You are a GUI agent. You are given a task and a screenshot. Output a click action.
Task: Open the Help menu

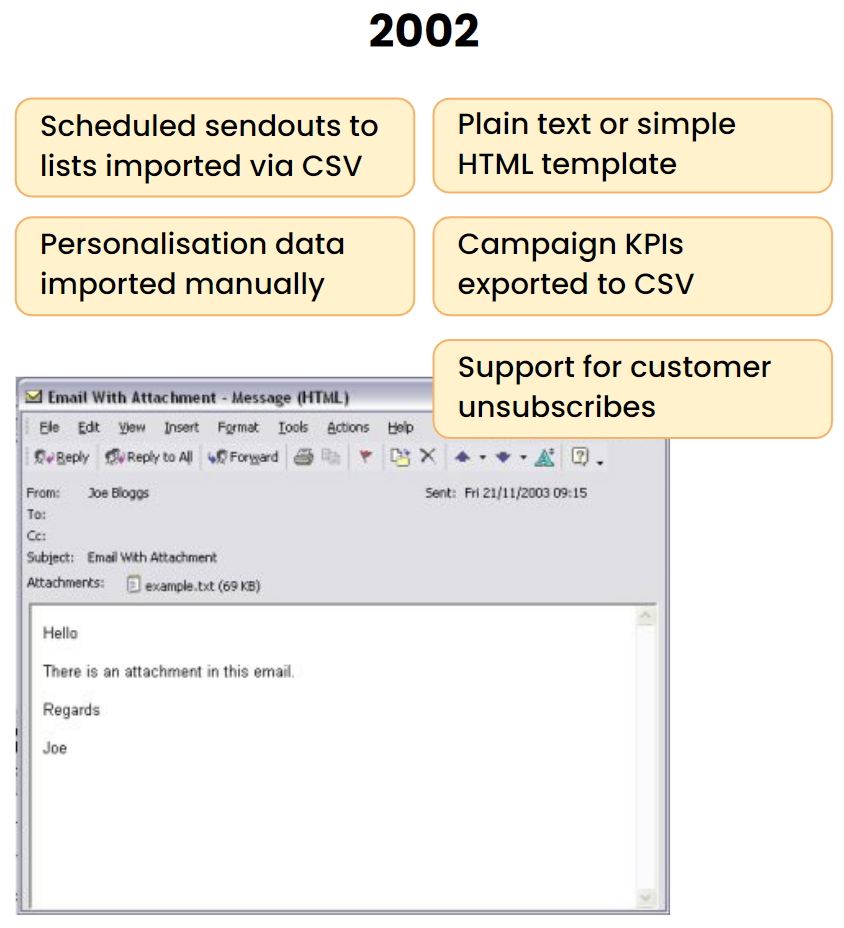pyautogui.click(x=401, y=427)
